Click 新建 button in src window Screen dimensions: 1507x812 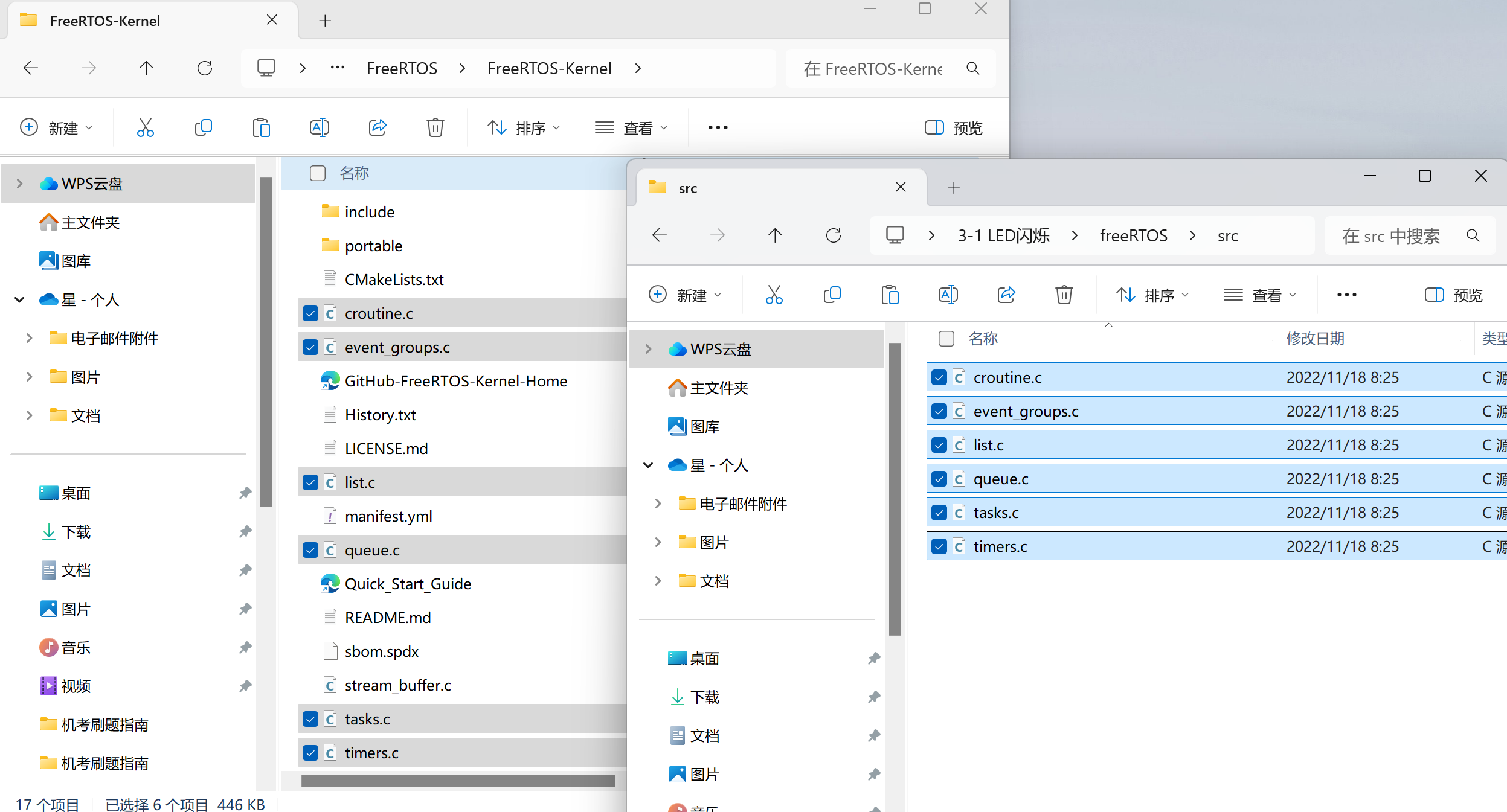point(685,295)
